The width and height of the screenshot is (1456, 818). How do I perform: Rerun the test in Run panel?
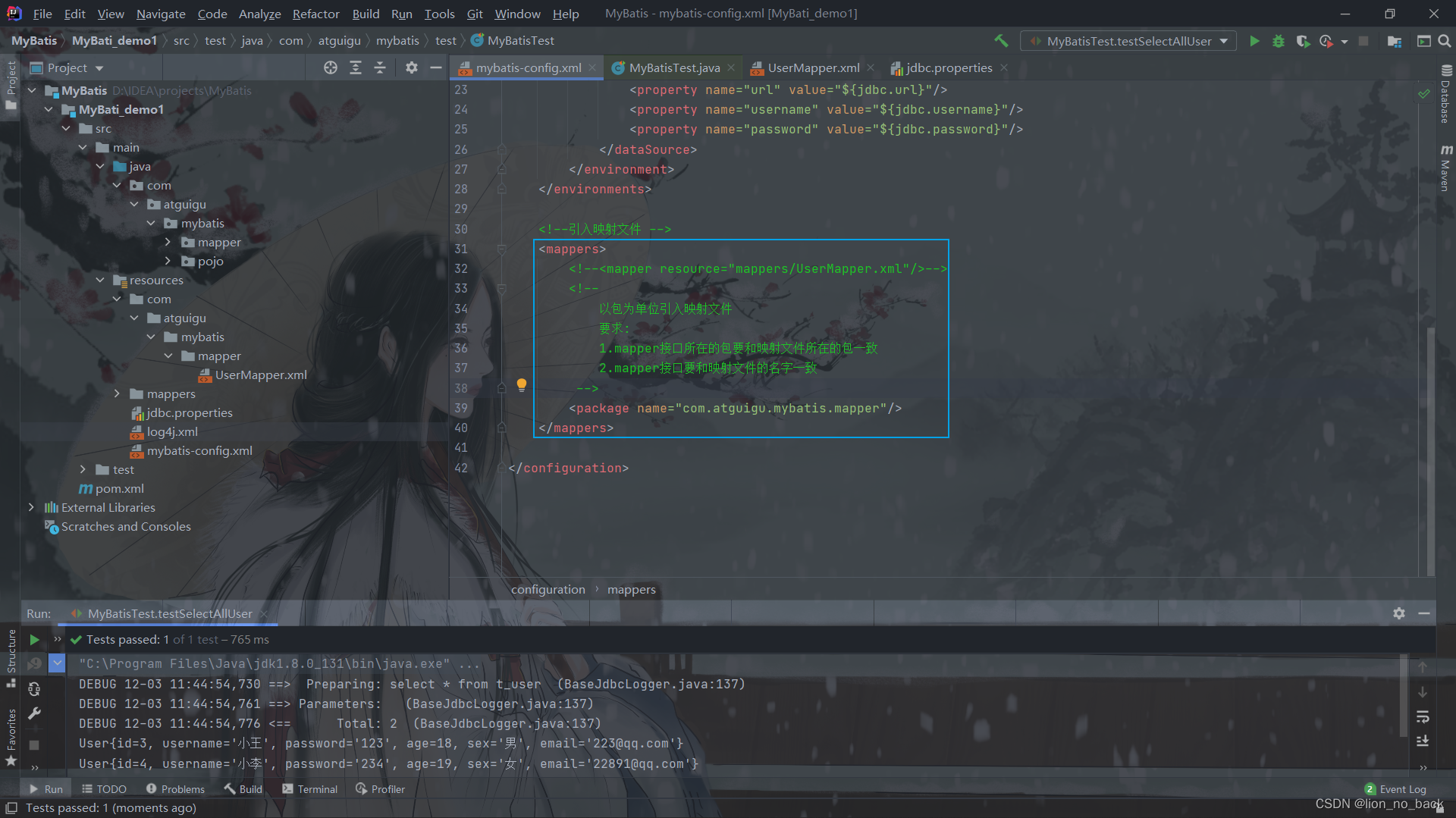pyautogui.click(x=34, y=640)
